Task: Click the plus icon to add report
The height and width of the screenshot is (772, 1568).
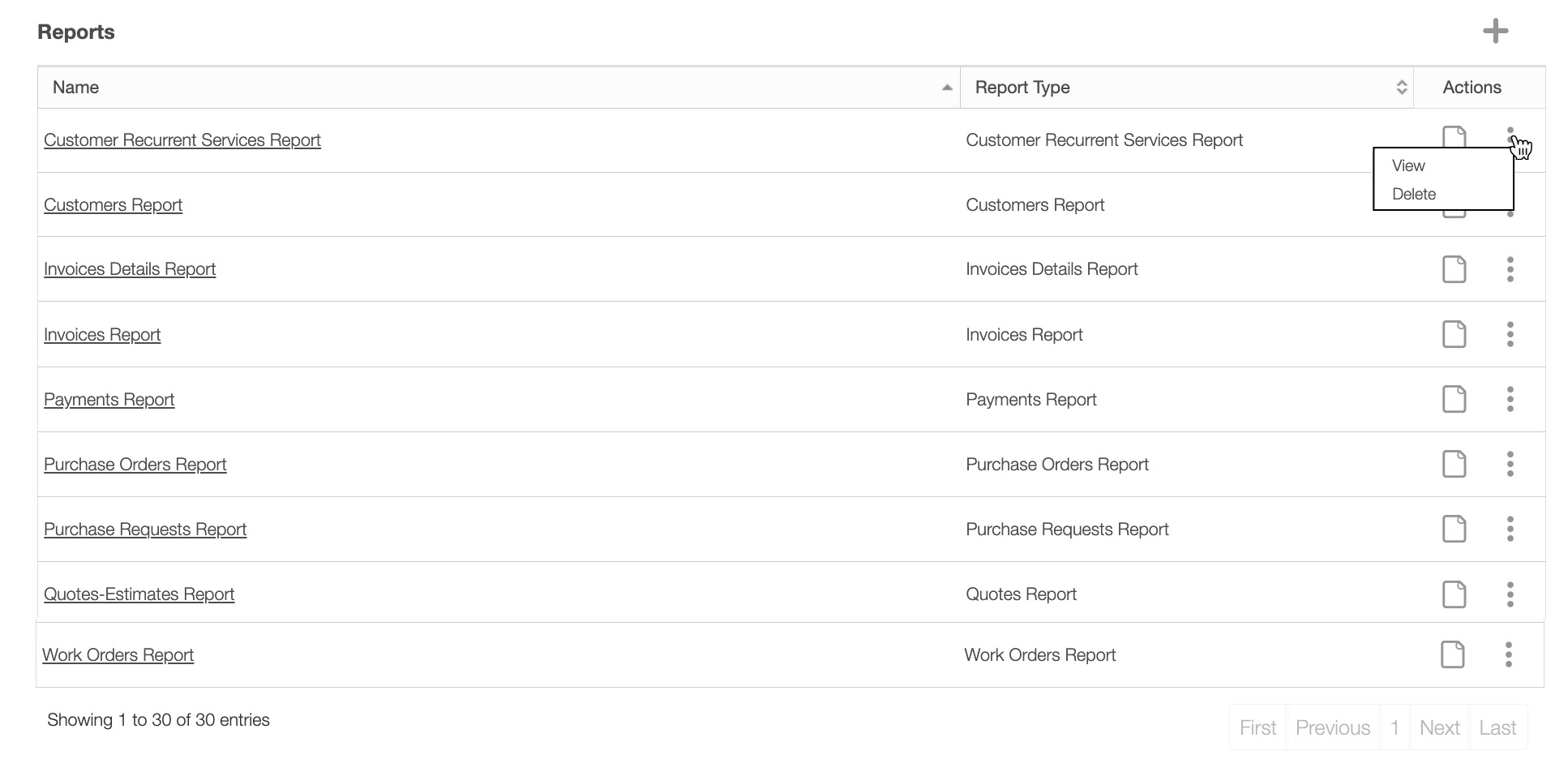Action: pos(1495,32)
